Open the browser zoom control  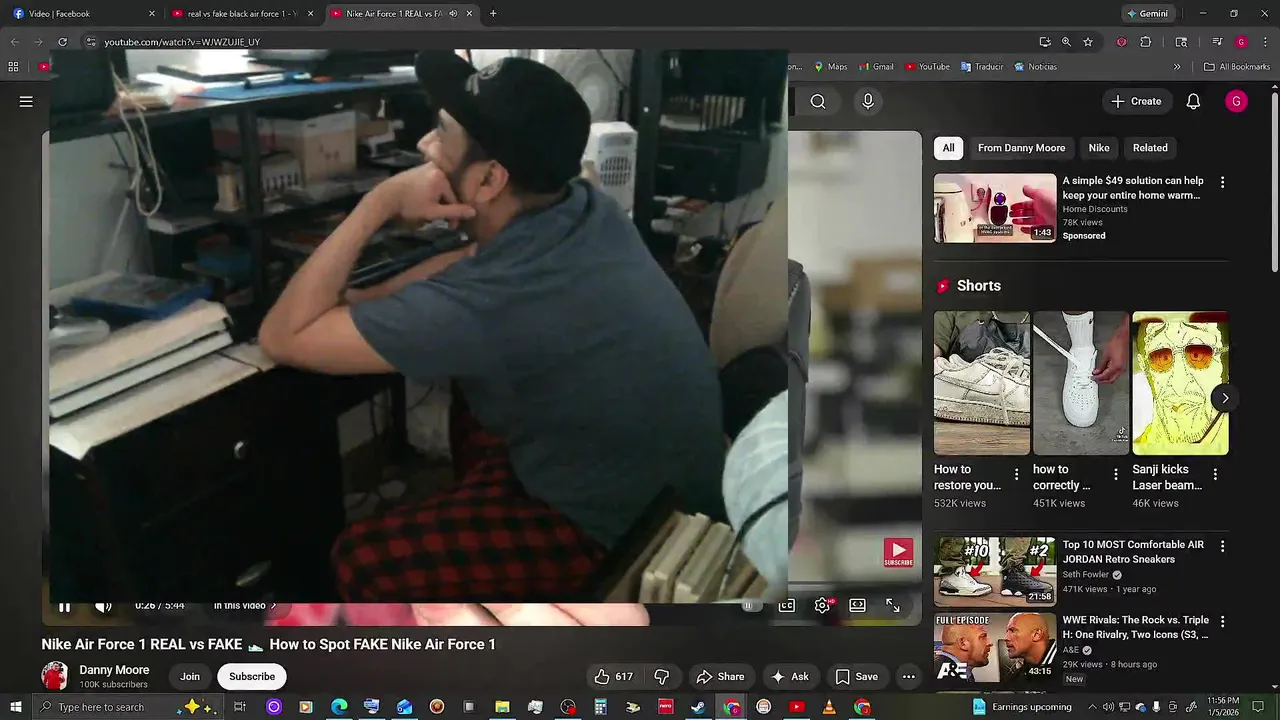1066,42
